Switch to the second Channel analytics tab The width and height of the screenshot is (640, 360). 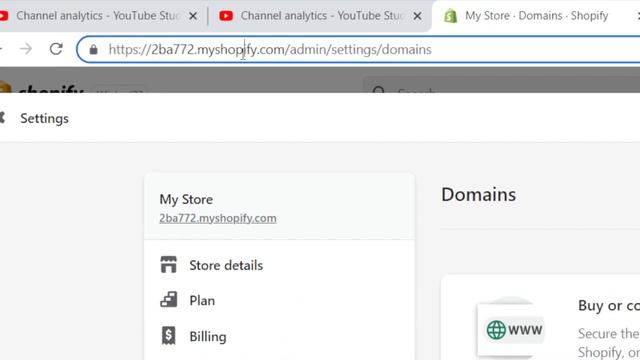(x=320, y=16)
